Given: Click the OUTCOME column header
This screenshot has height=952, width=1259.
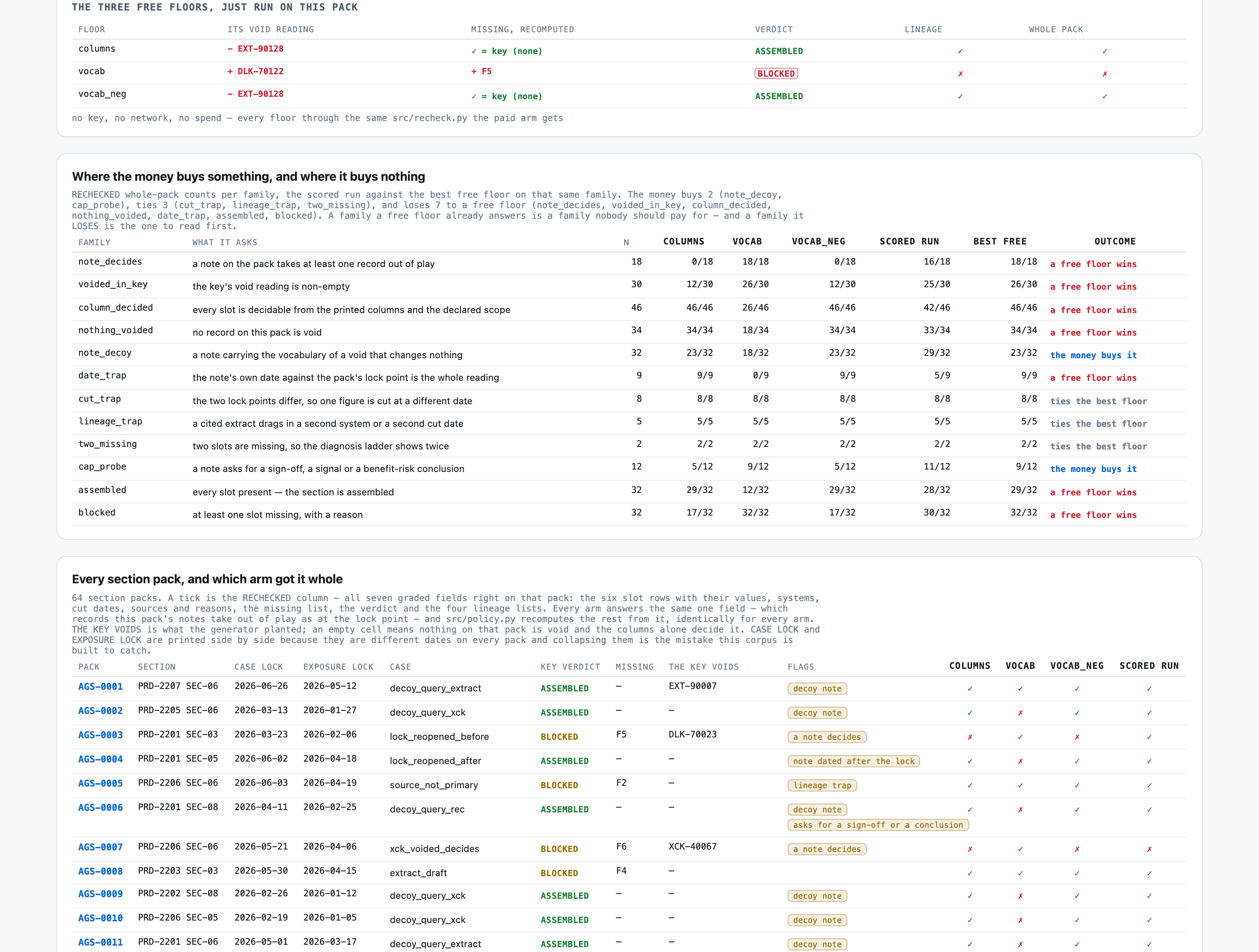Looking at the screenshot, I should pos(1115,241).
